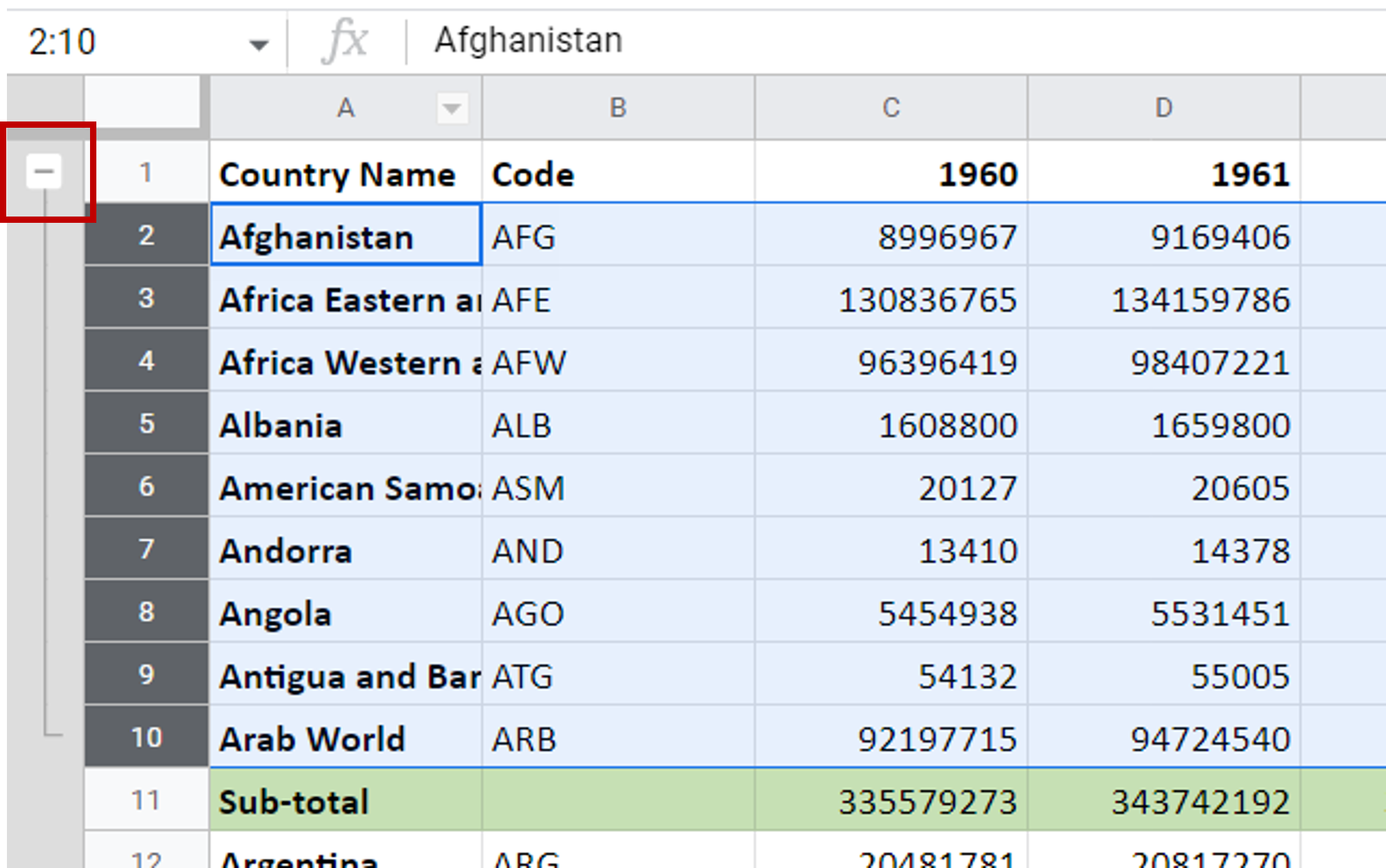Select the Andorra cell
The image size is (1386, 868).
click(346, 548)
